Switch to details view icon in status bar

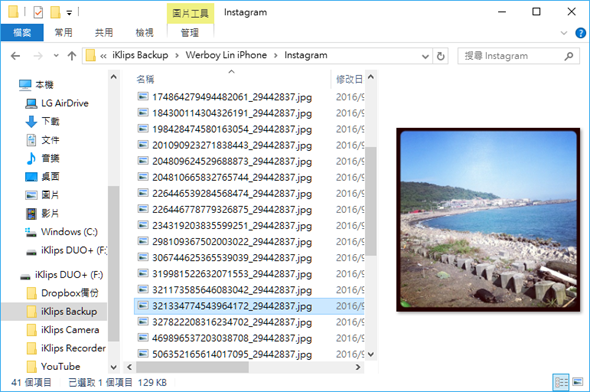click(x=561, y=383)
